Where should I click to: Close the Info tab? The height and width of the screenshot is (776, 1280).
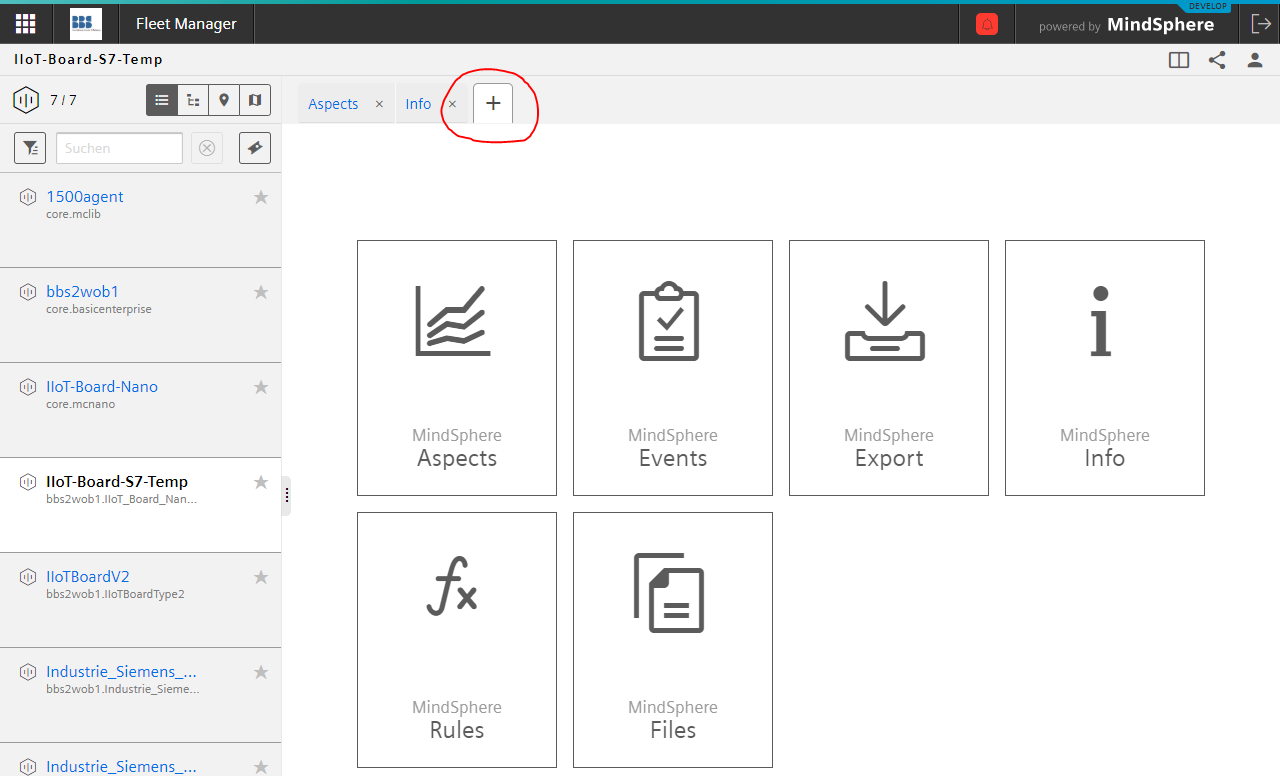452,104
